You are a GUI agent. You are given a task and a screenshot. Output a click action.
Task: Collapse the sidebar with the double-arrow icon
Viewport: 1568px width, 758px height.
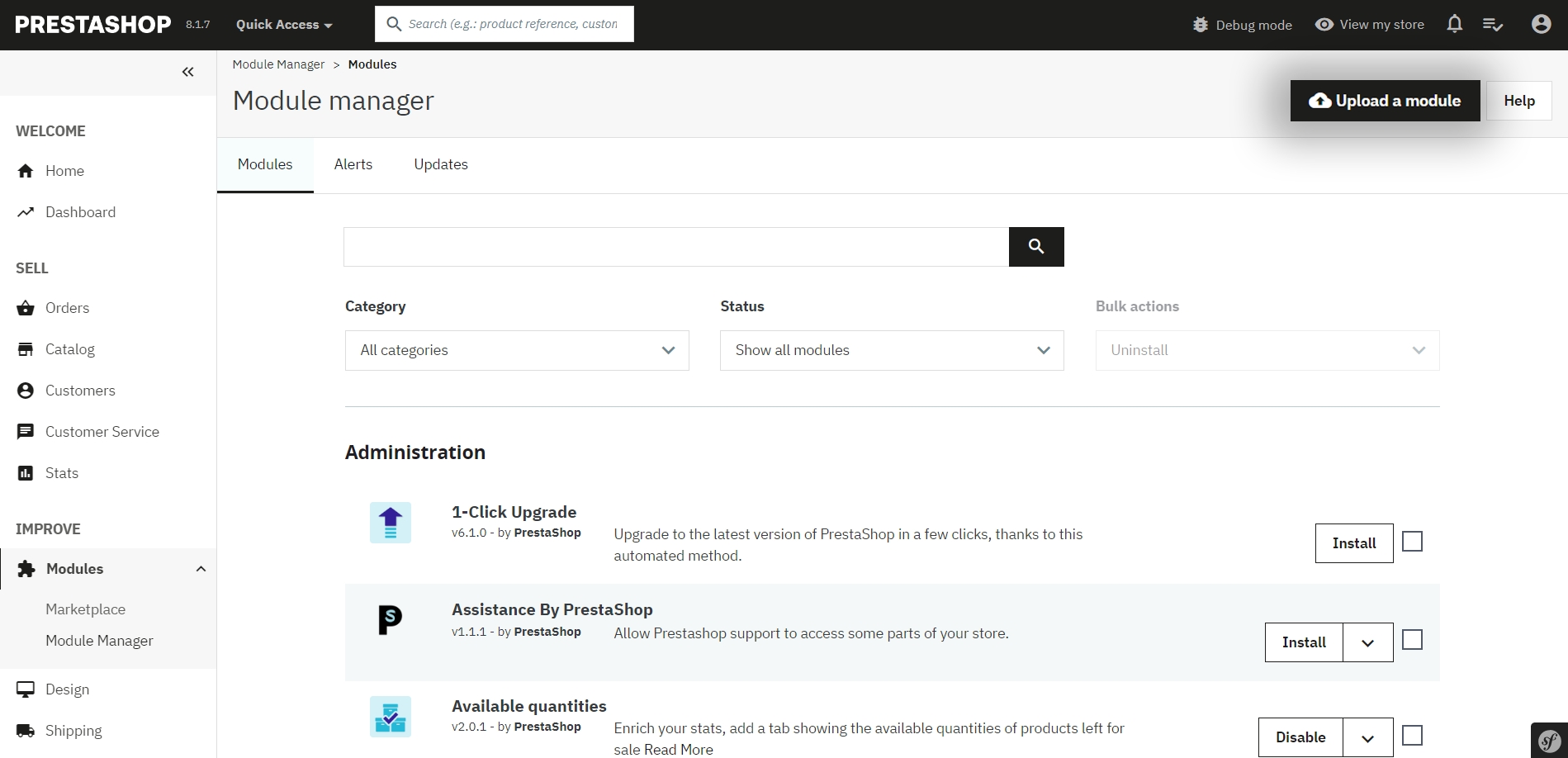point(187,72)
